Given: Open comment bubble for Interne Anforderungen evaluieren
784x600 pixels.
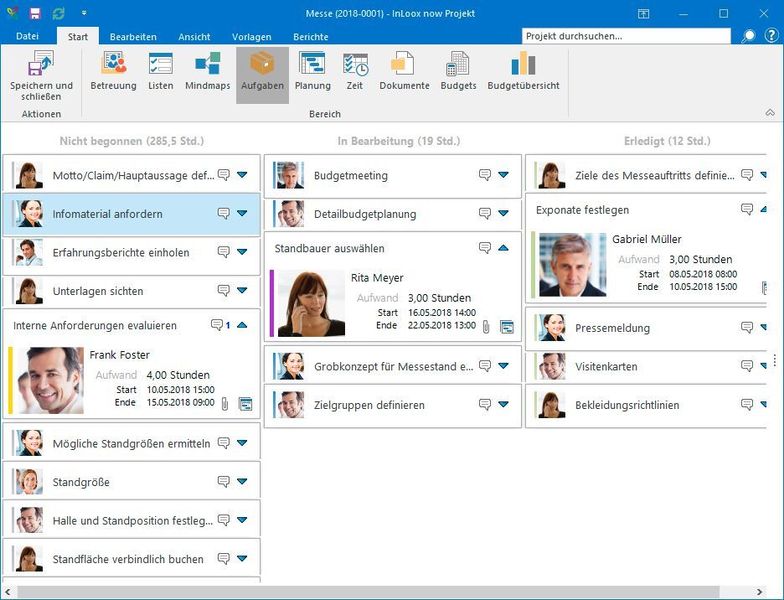Looking at the screenshot, I should tap(216, 325).
